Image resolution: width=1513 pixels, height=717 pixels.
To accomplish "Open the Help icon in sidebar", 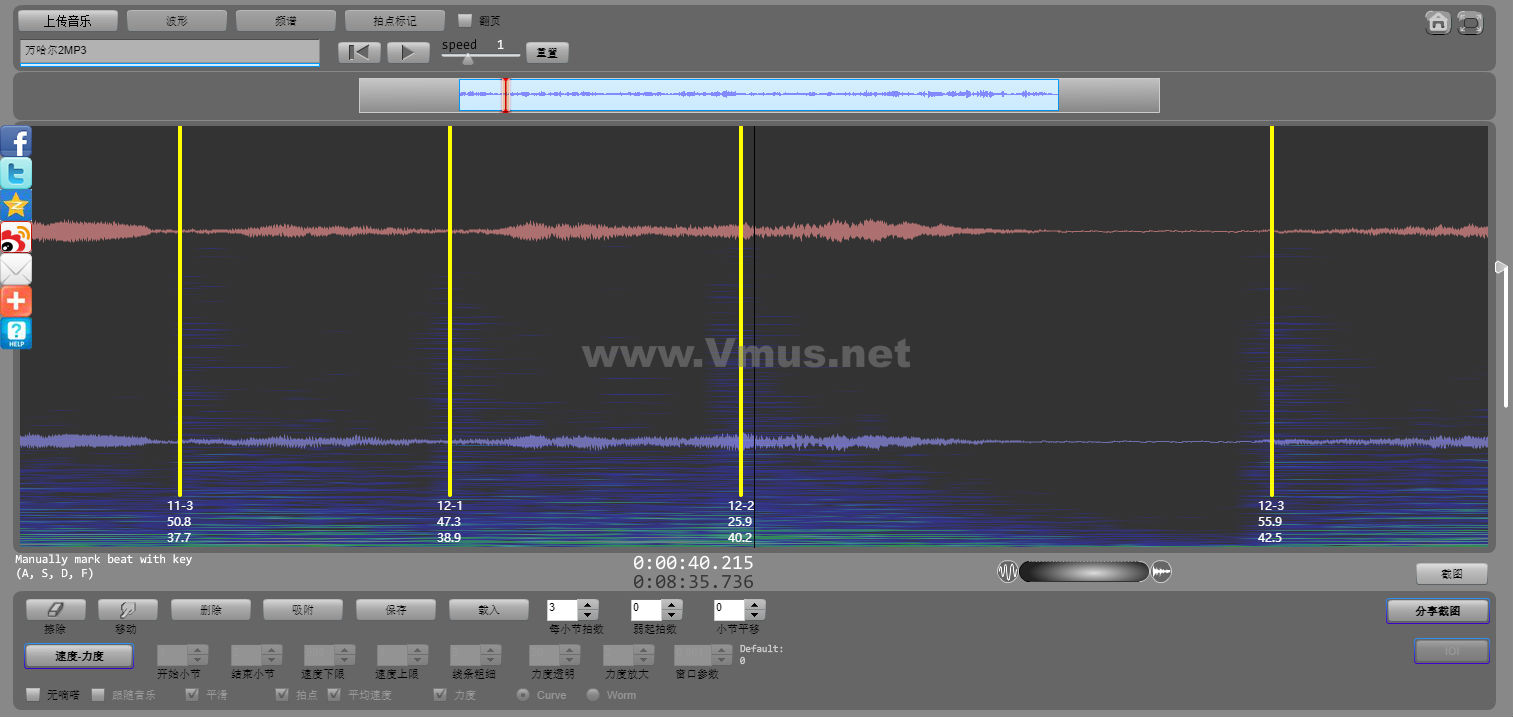I will point(16,334).
